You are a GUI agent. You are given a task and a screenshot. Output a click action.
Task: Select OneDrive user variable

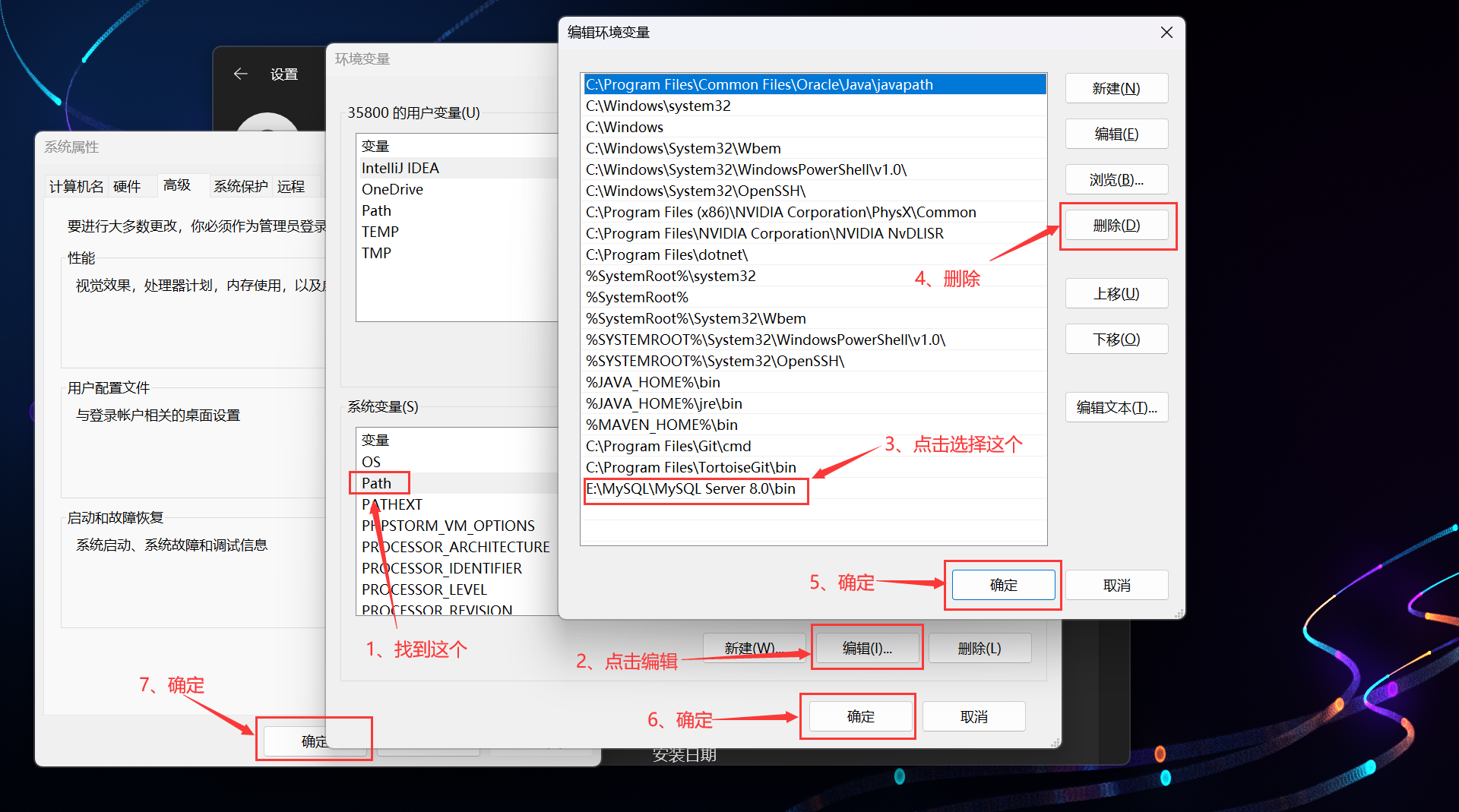click(457, 189)
